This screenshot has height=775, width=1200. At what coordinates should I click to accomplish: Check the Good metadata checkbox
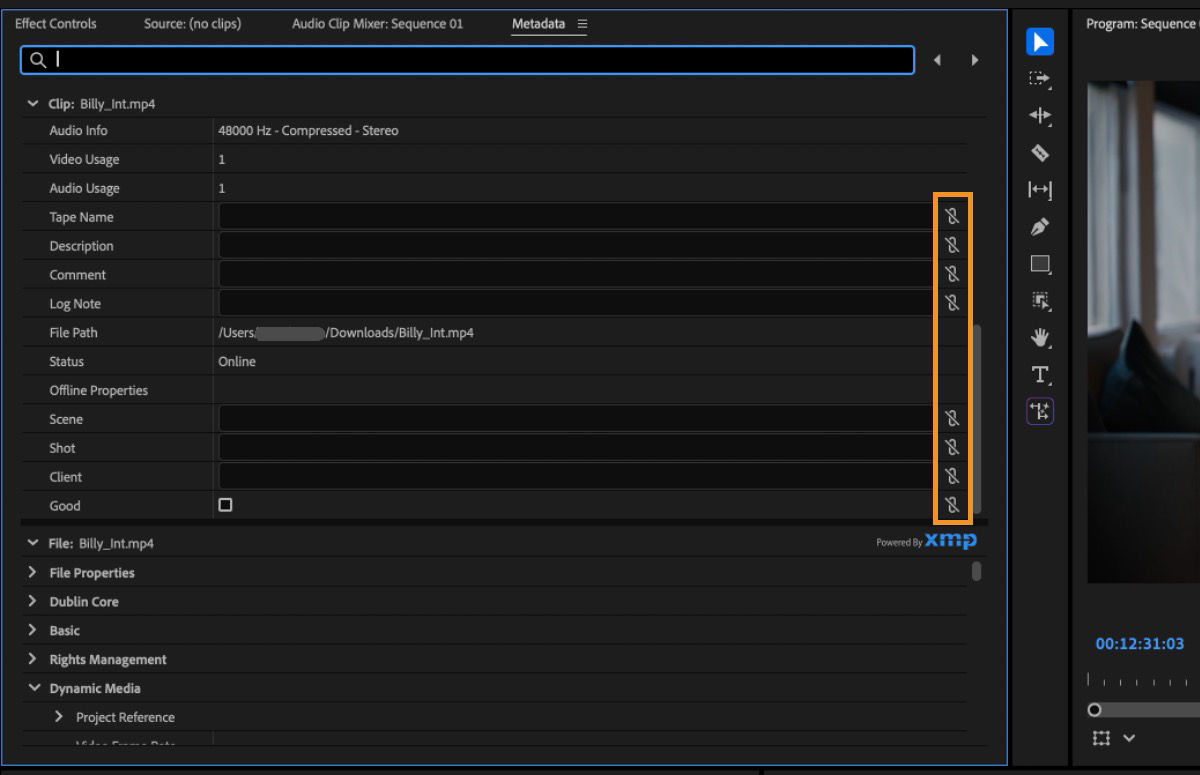tap(224, 504)
